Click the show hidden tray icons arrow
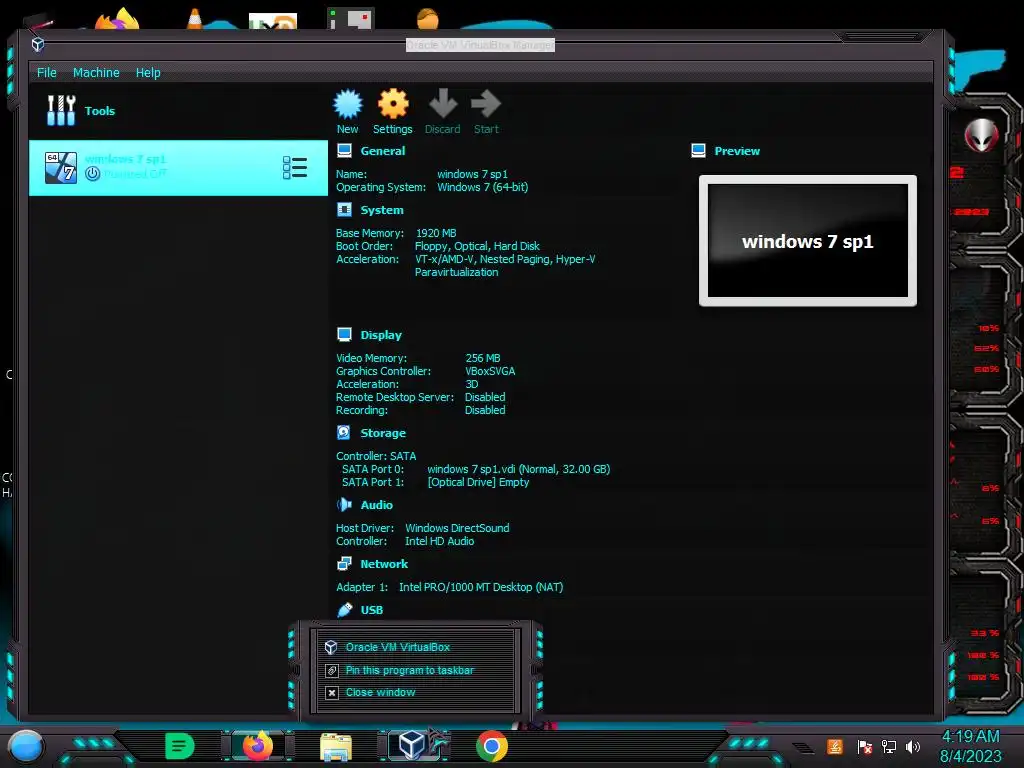1024x768 pixels. (803, 748)
